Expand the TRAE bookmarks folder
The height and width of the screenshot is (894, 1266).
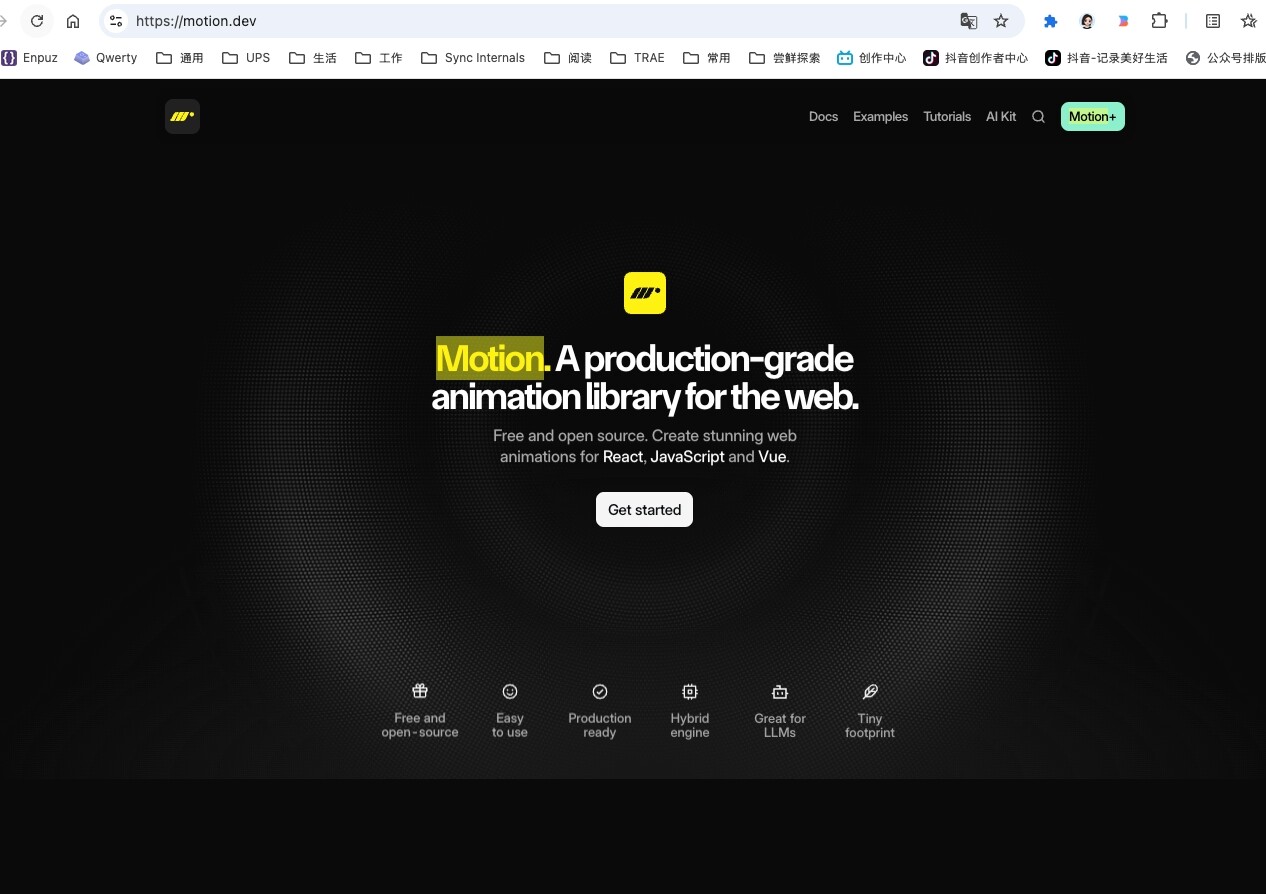[637, 58]
